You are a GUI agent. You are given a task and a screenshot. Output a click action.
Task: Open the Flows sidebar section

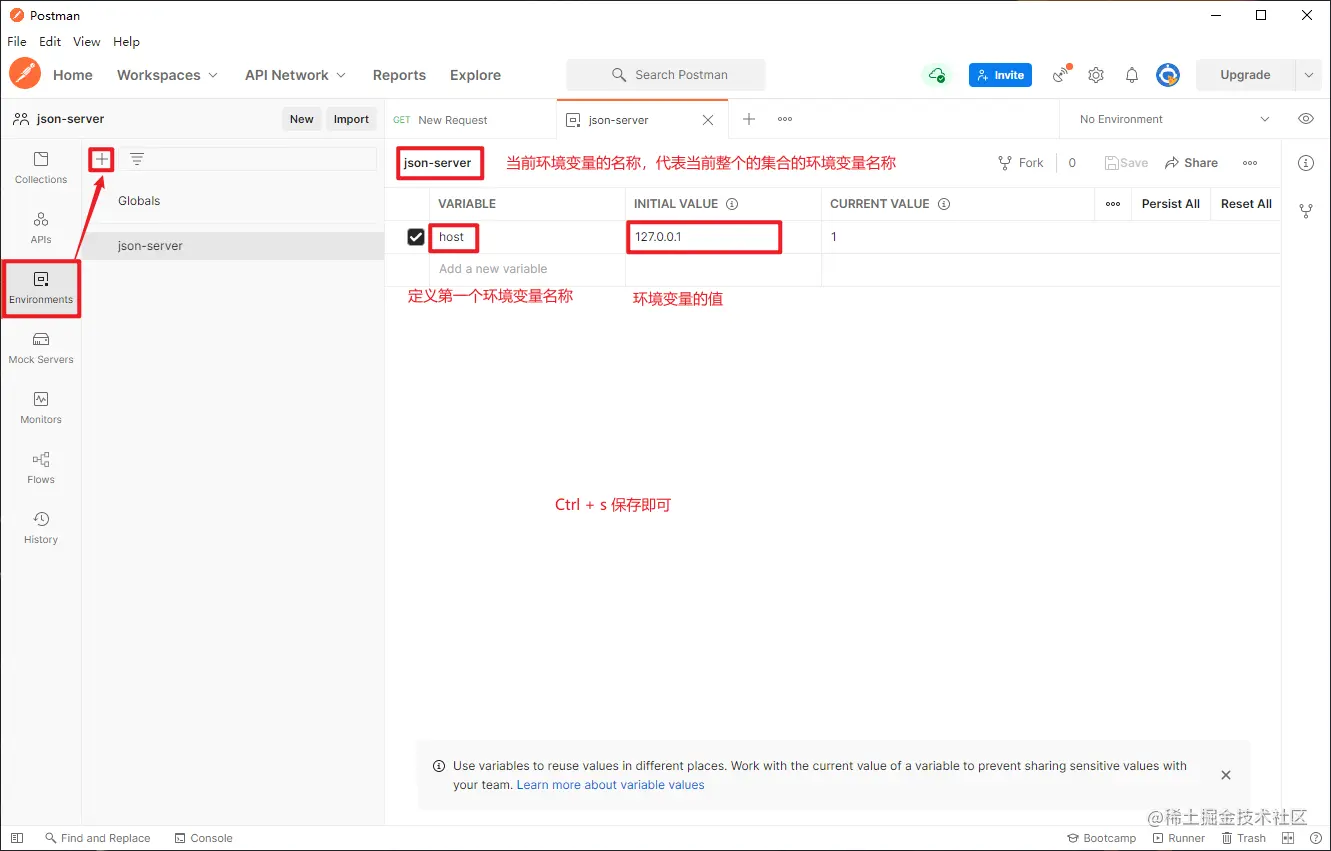[x=41, y=468]
